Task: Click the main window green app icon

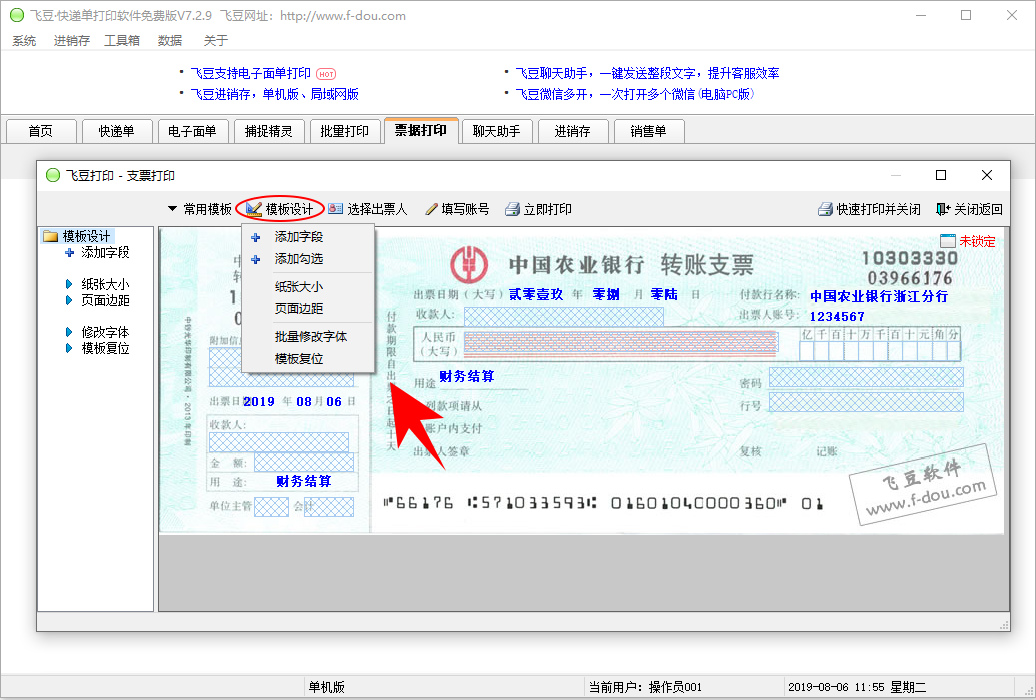Action: click(x=17, y=15)
